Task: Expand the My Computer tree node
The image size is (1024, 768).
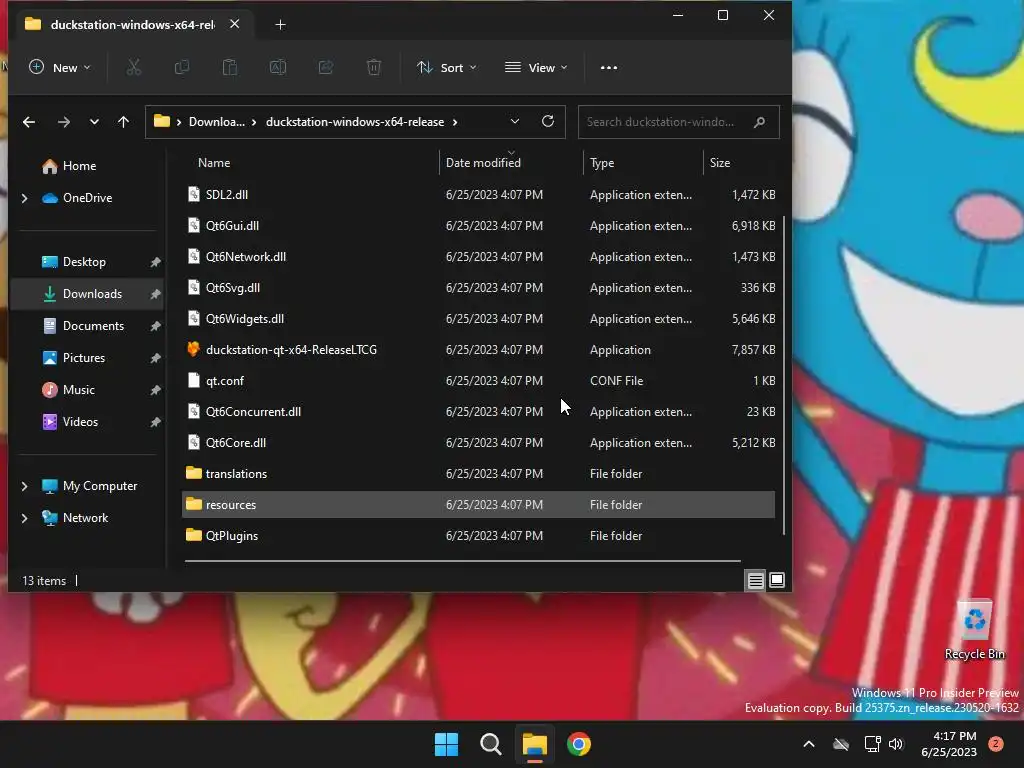Action: [x=25, y=486]
